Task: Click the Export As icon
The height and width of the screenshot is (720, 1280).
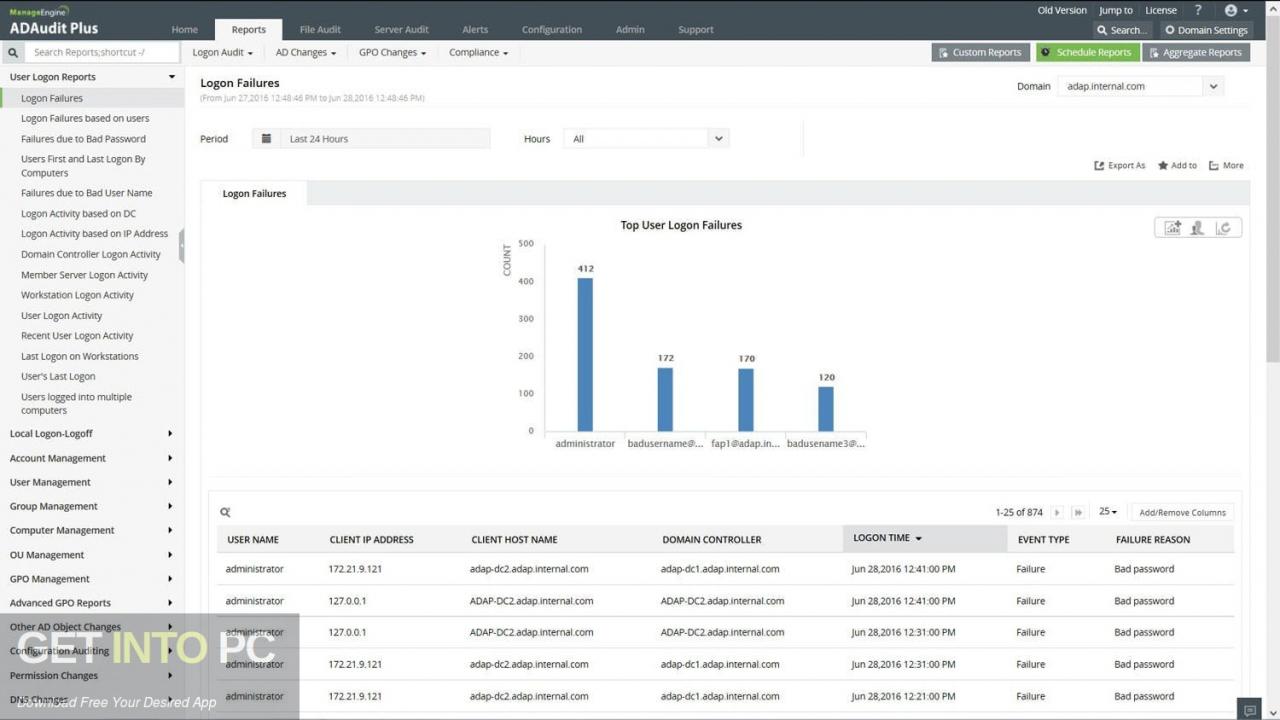Action: pyautogui.click(x=1099, y=166)
